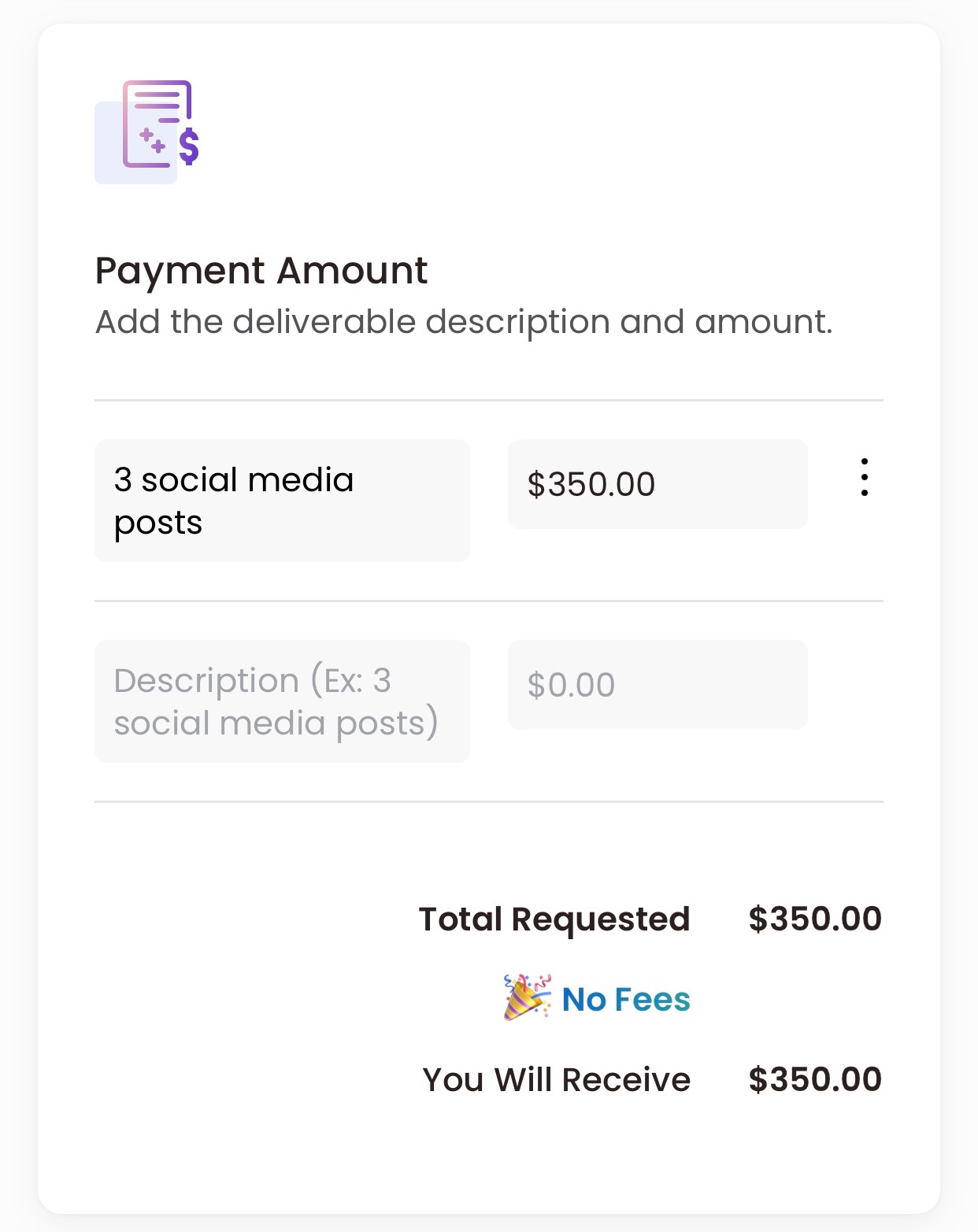Click the 'Total Requested' label
The image size is (978, 1232).
554,919
